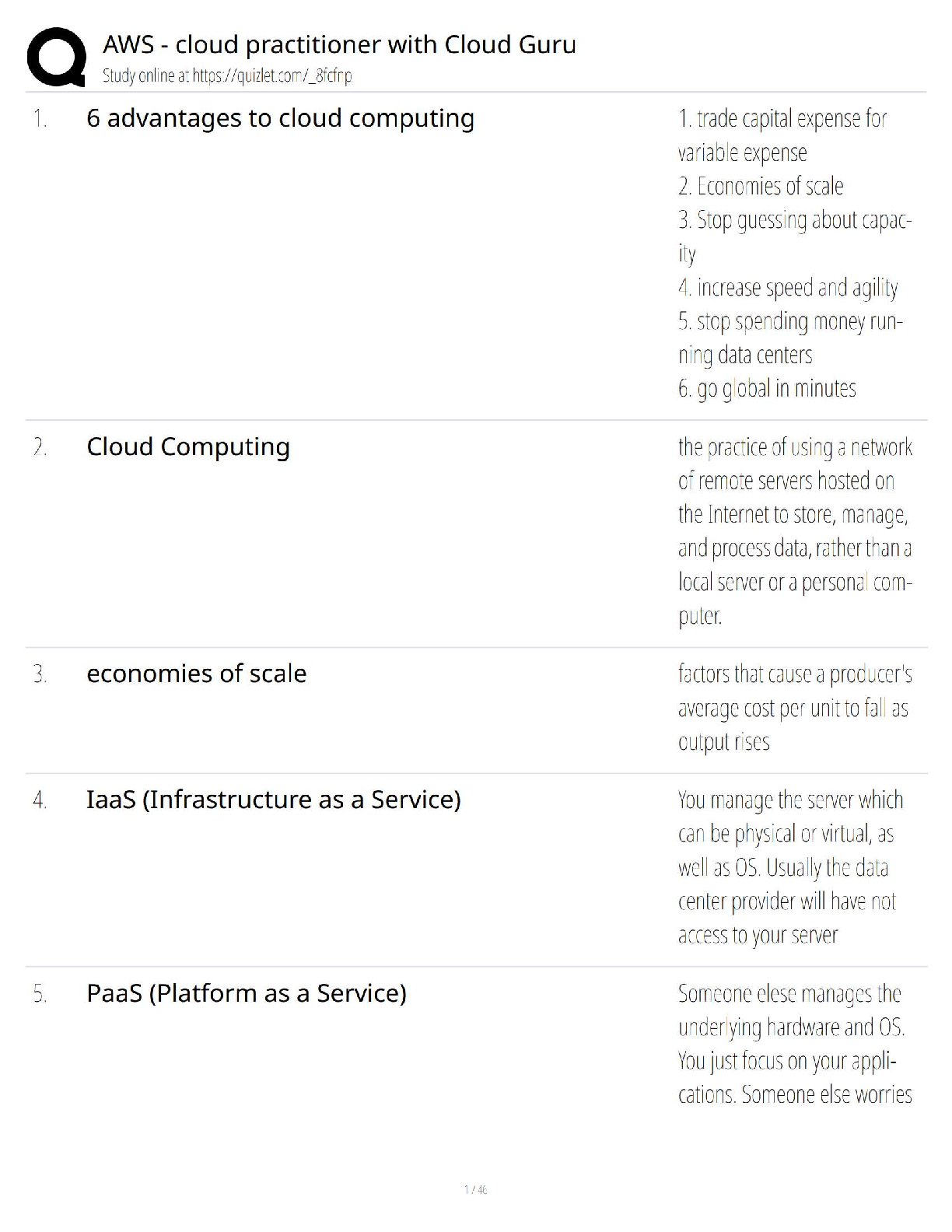The width and height of the screenshot is (952, 1232).
Task: Click the '1 / 46' page indicator
Action: pyautogui.click(x=475, y=1189)
